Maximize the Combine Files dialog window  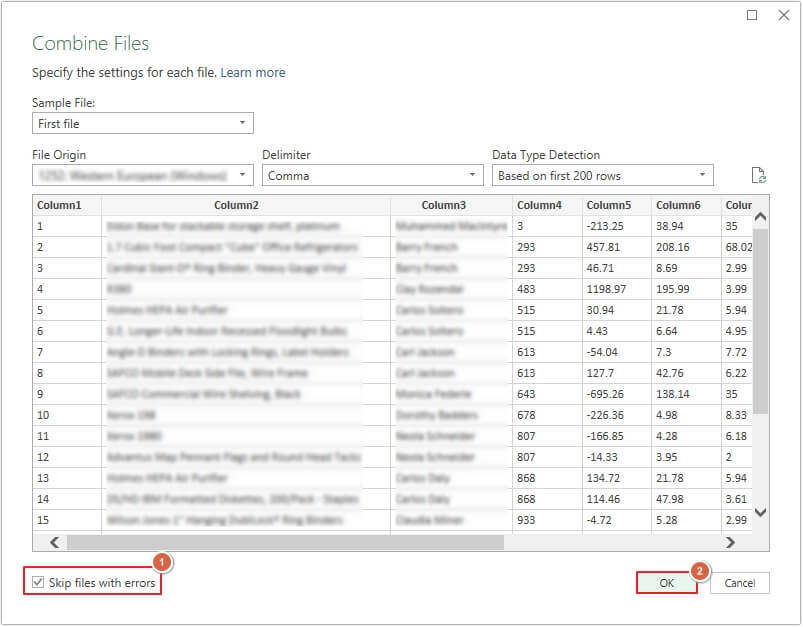(x=752, y=15)
